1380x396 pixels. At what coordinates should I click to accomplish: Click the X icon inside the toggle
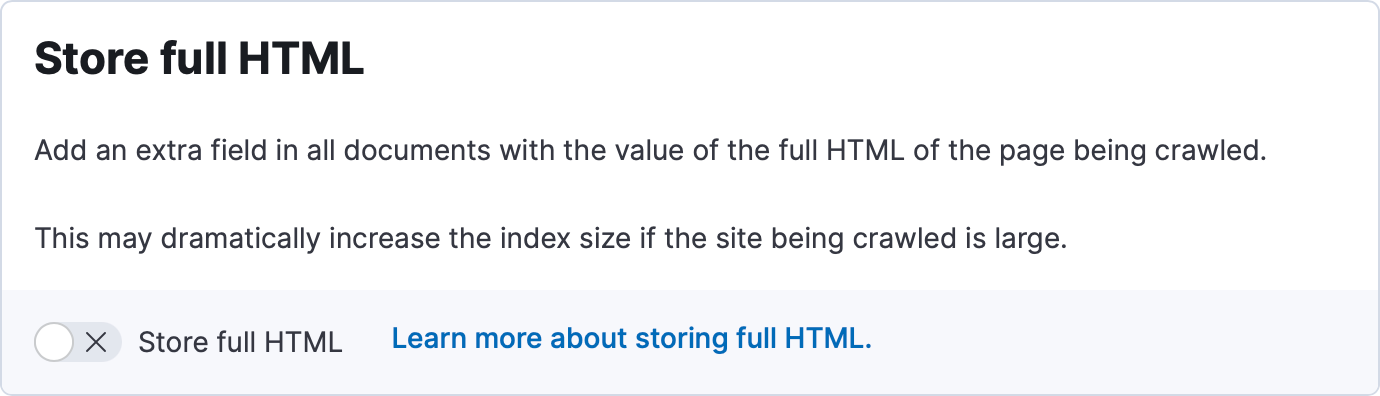[96, 342]
